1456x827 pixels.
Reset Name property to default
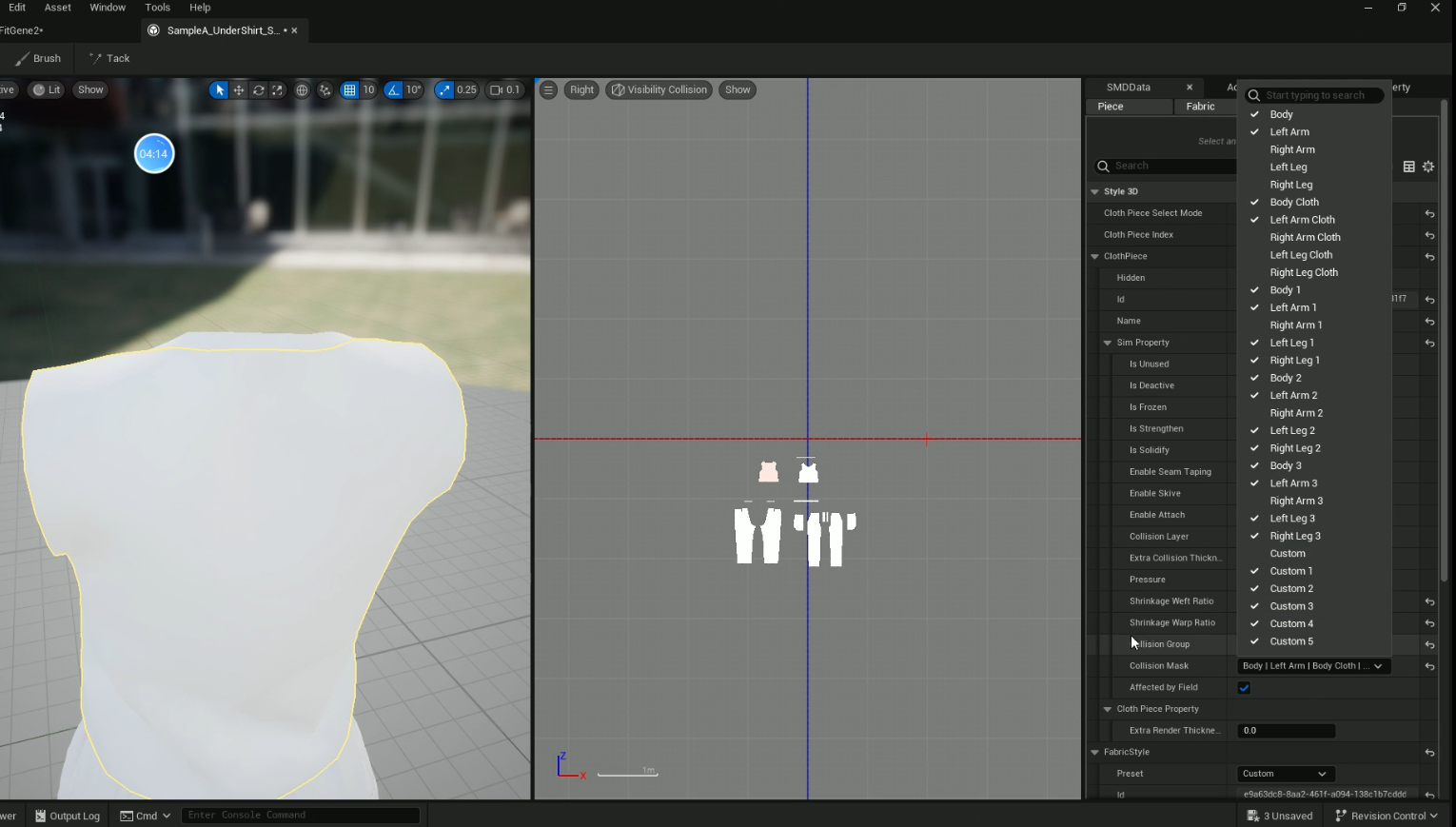coord(1429,322)
